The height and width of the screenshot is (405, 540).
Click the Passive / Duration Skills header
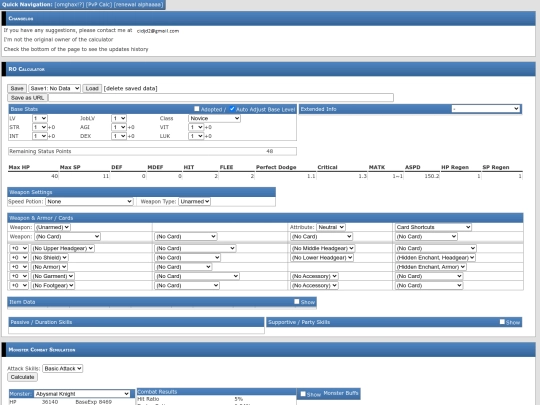(136, 322)
